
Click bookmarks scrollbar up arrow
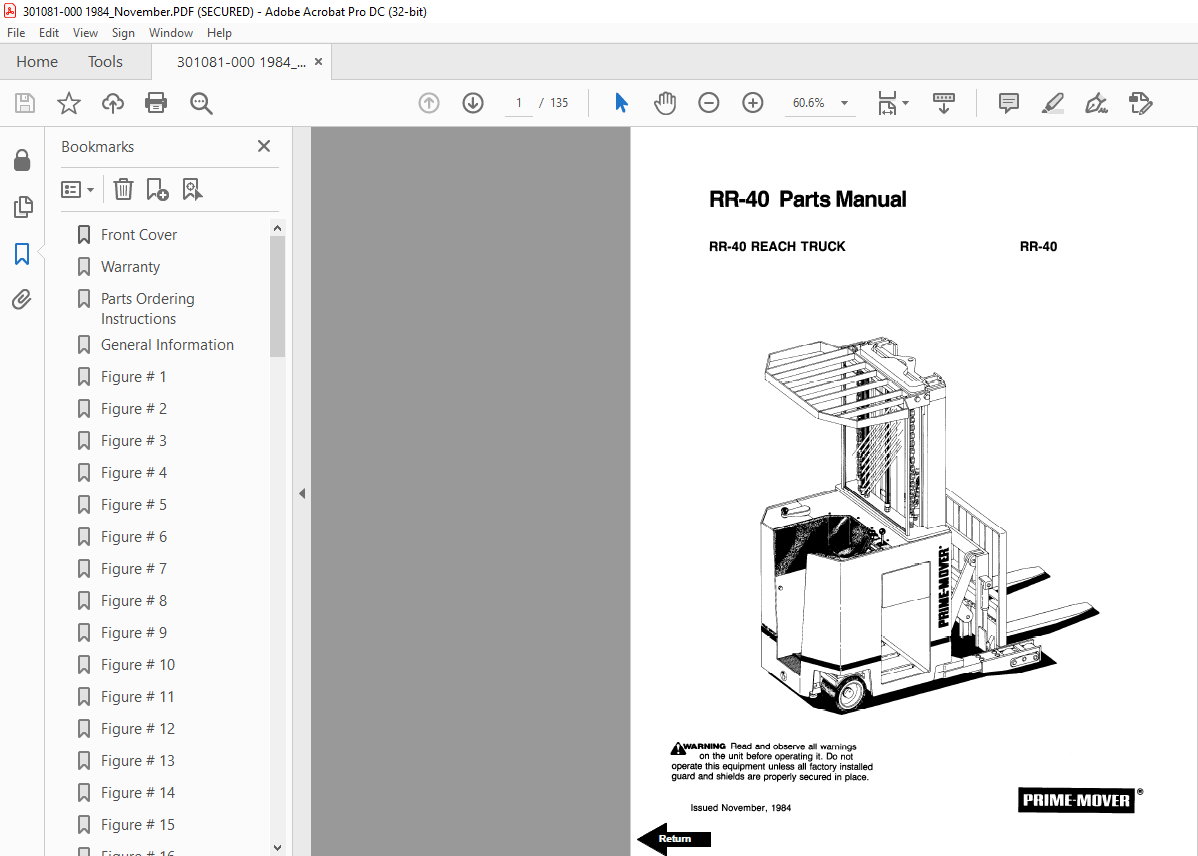pos(277,228)
